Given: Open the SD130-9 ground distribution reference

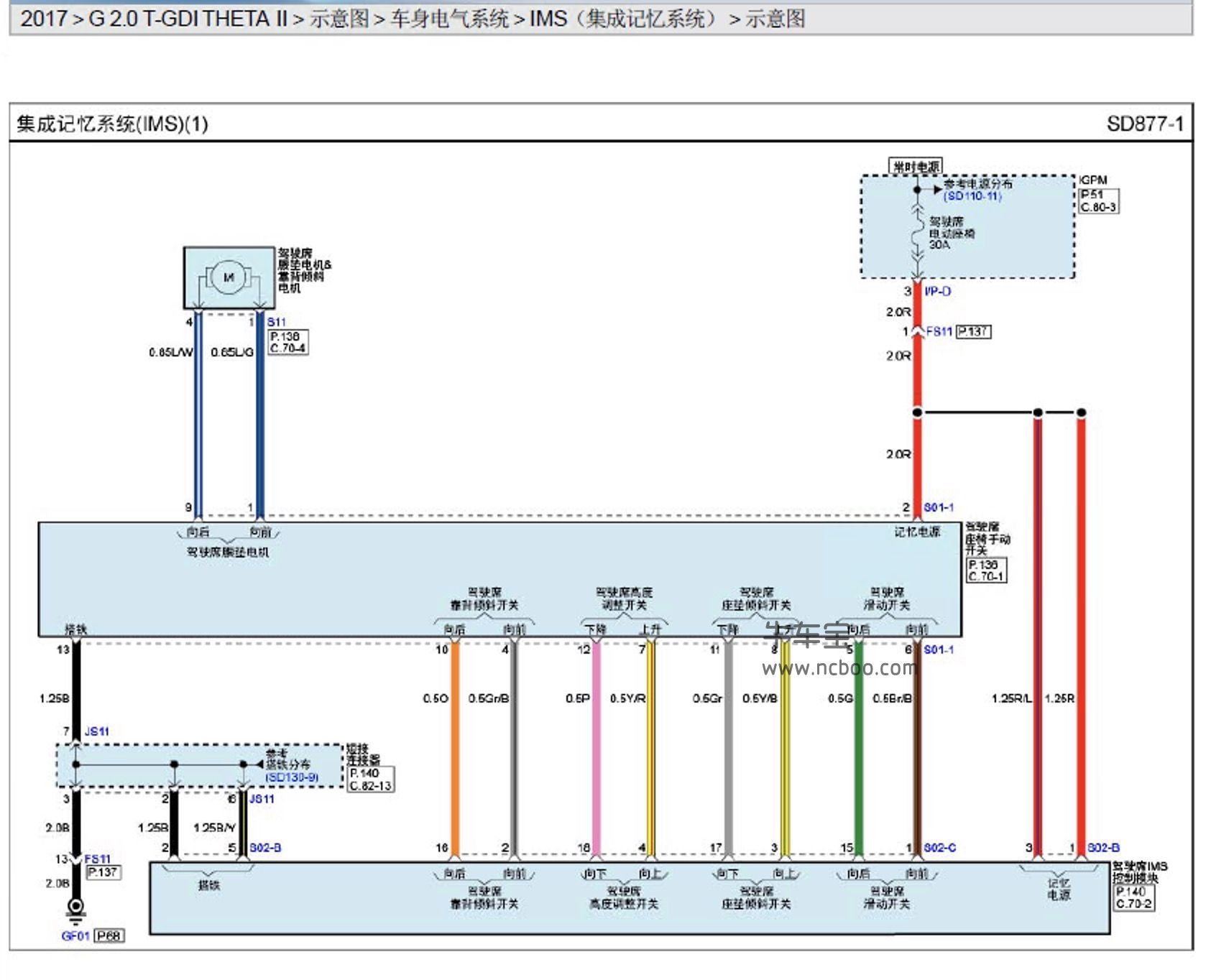Looking at the screenshot, I should (292, 777).
